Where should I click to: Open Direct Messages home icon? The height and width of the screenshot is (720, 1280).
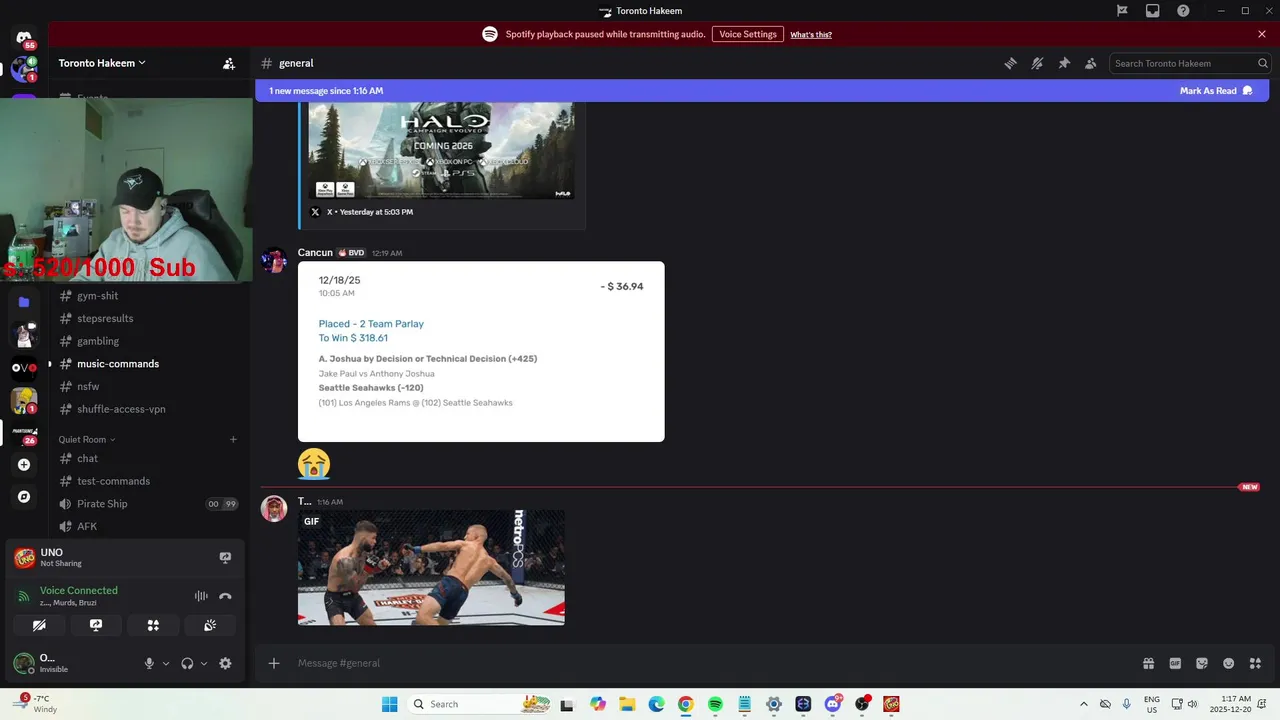click(x=23, y=38)
